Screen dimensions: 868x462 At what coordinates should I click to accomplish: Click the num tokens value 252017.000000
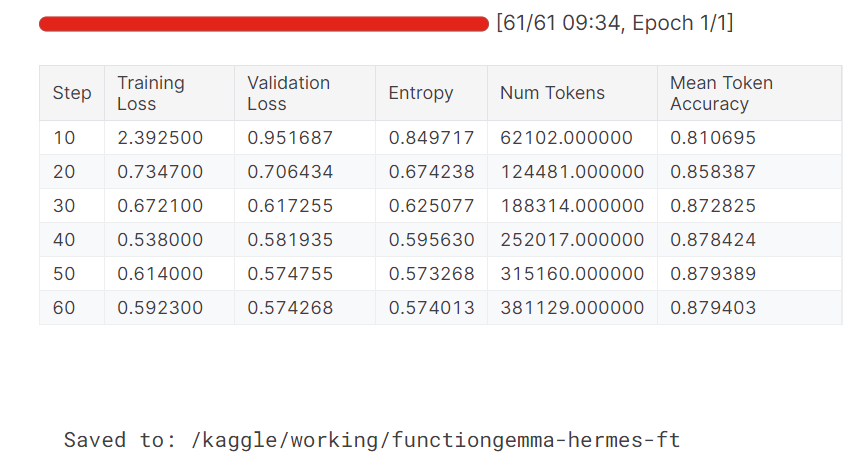[572, 240]
